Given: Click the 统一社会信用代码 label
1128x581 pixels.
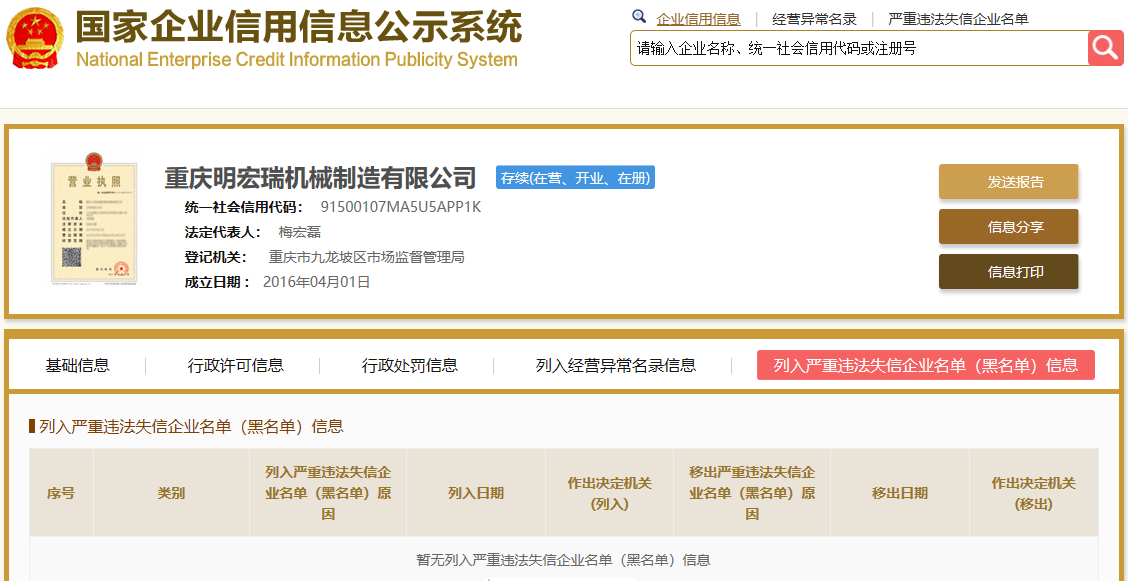Looking at the screenshot, I should (245, 208).
